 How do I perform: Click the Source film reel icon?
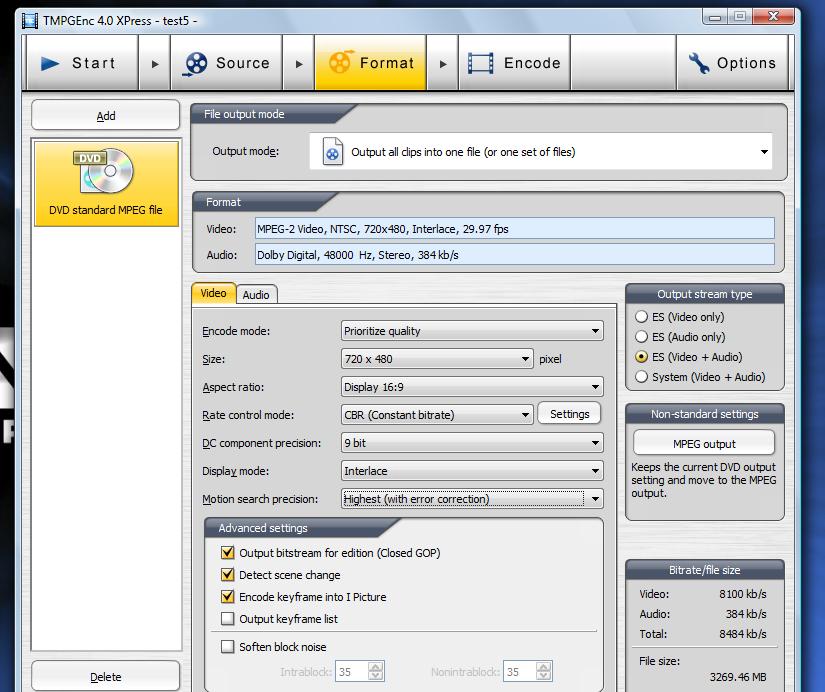point(195,64)
